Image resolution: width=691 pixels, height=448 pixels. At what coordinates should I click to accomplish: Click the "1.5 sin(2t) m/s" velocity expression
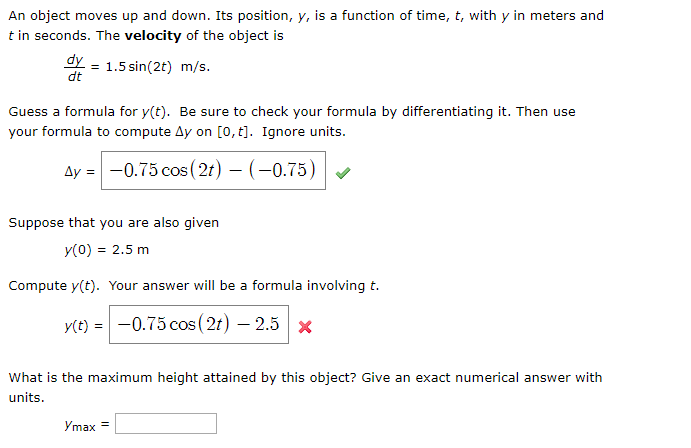pos(158,66)
